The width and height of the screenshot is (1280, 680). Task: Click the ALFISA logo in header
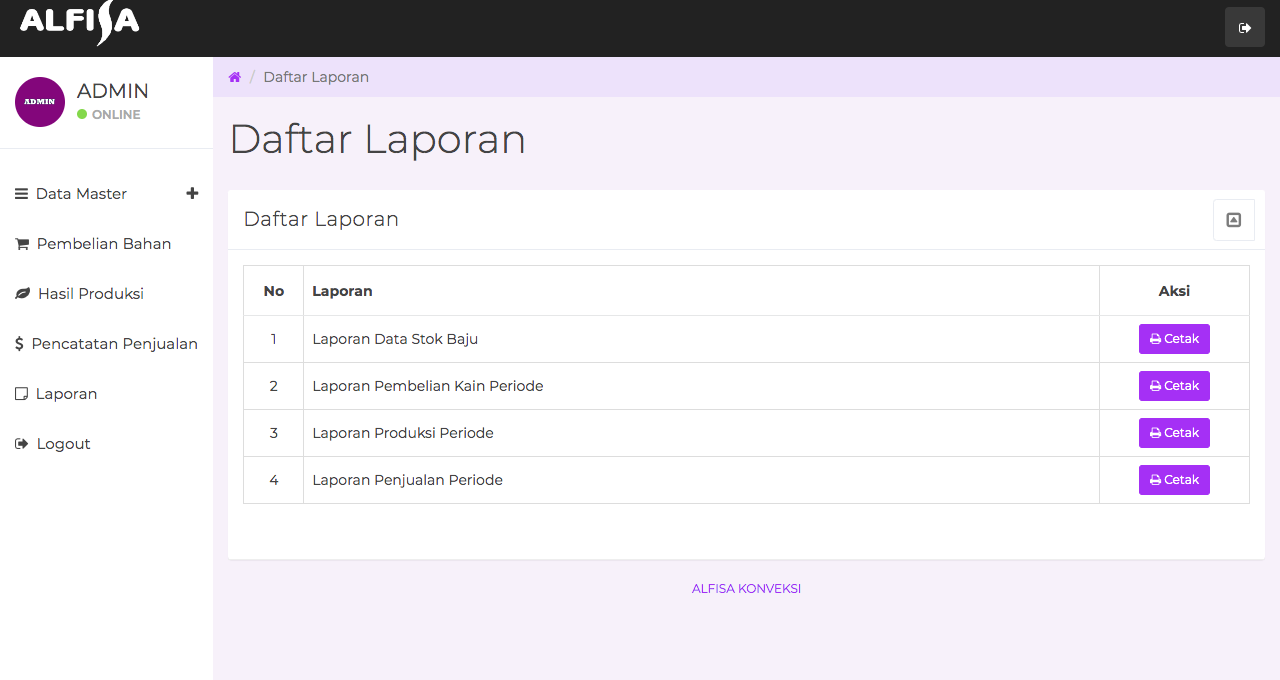coord(80,23)
